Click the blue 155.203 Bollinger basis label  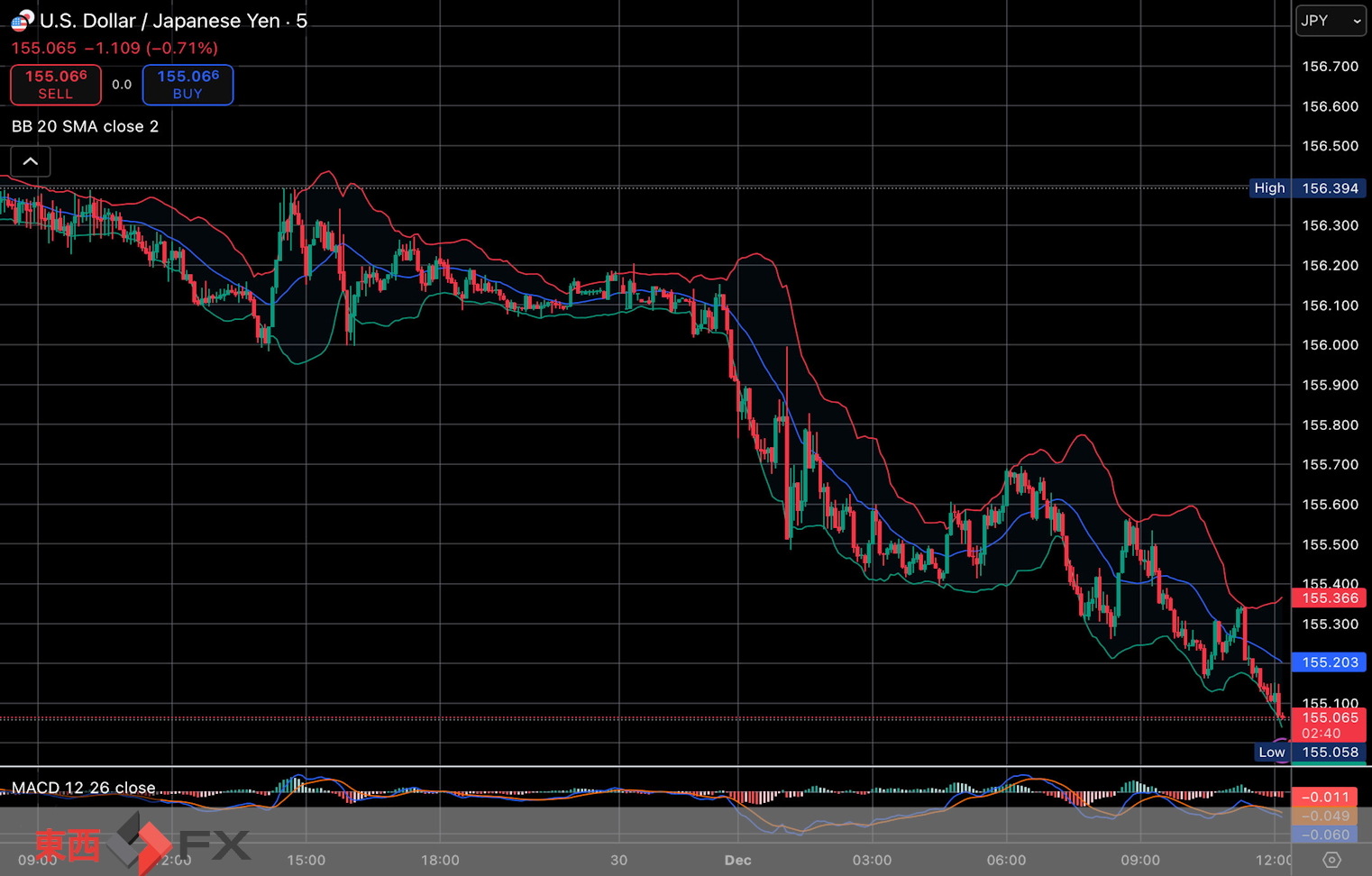coord(1330,662)
